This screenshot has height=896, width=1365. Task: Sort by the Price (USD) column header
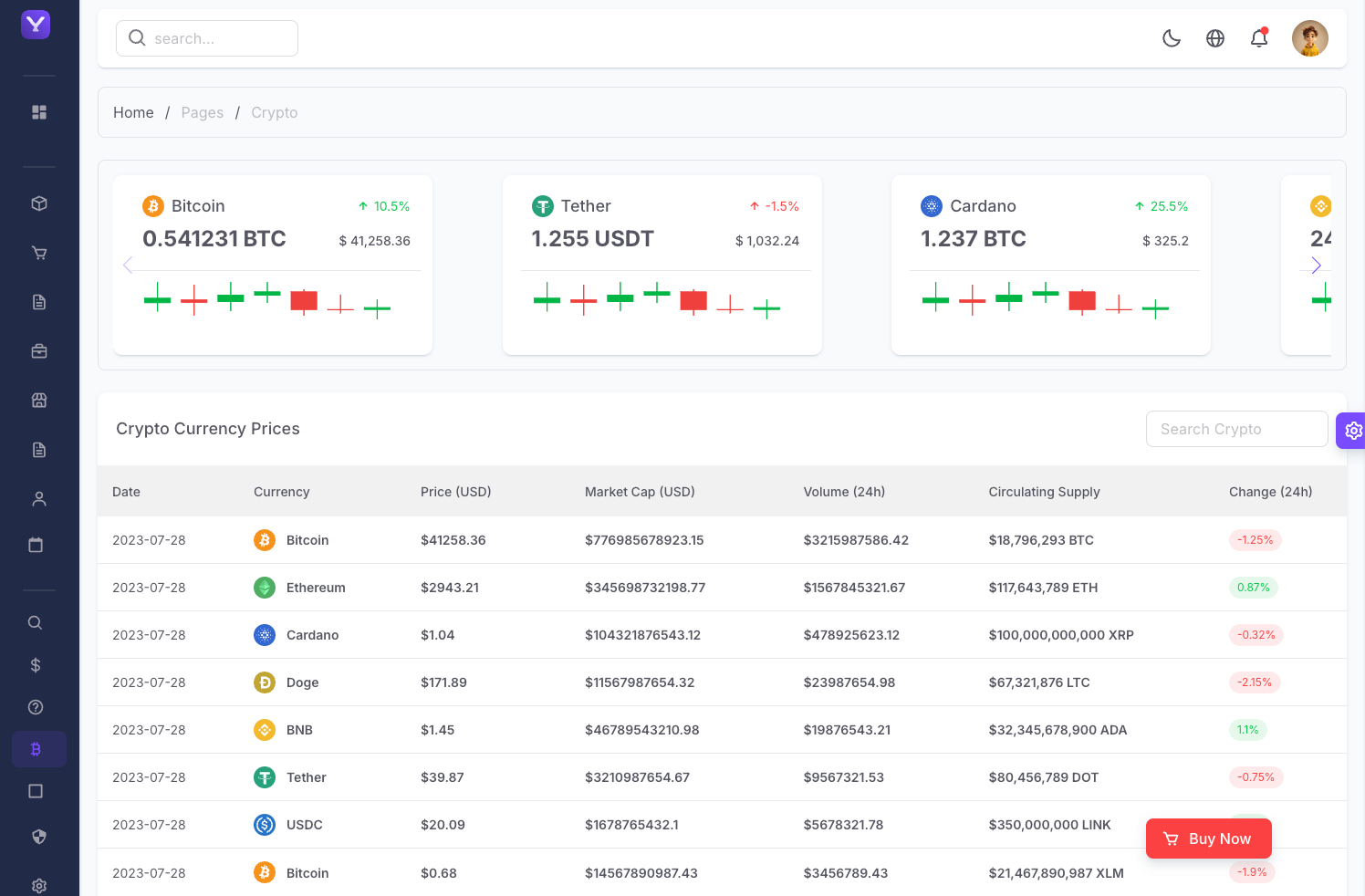click(x=455, y=492)
